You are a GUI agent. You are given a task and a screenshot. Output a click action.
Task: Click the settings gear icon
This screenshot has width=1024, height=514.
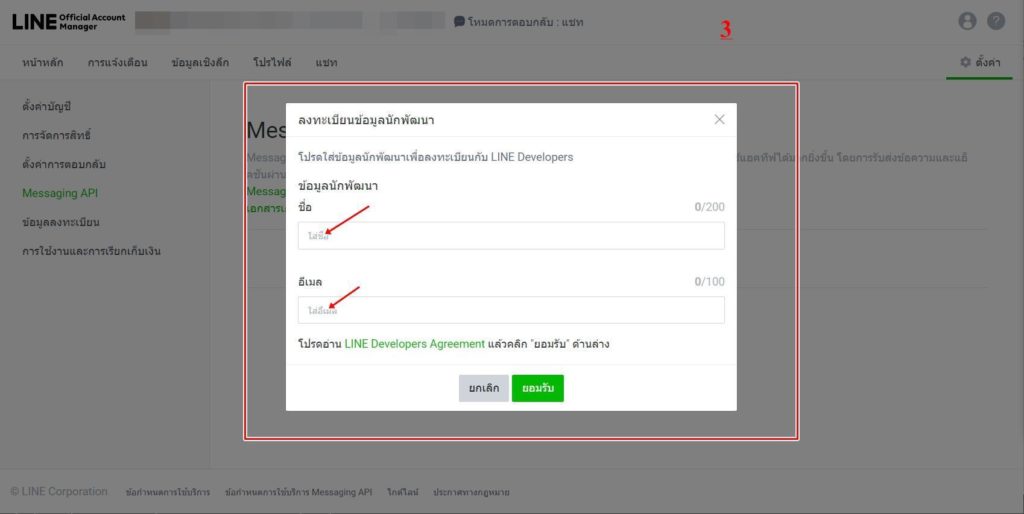[x=965, y=62]
